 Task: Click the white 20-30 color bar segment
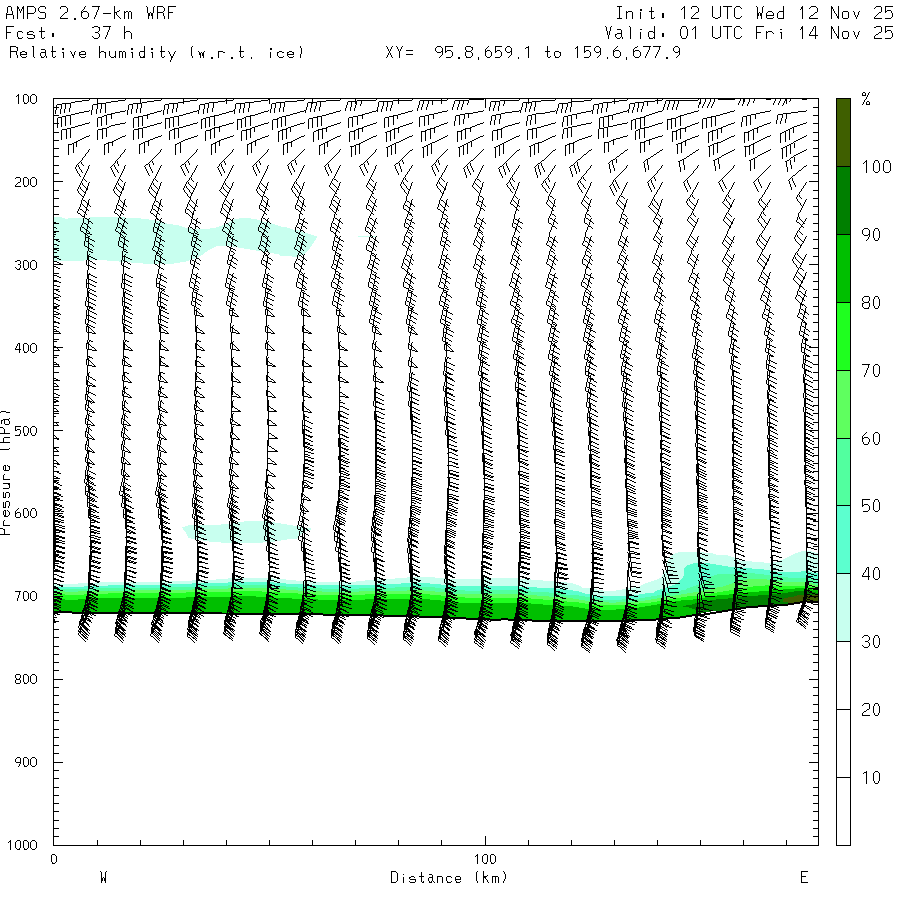pos(843,676)
